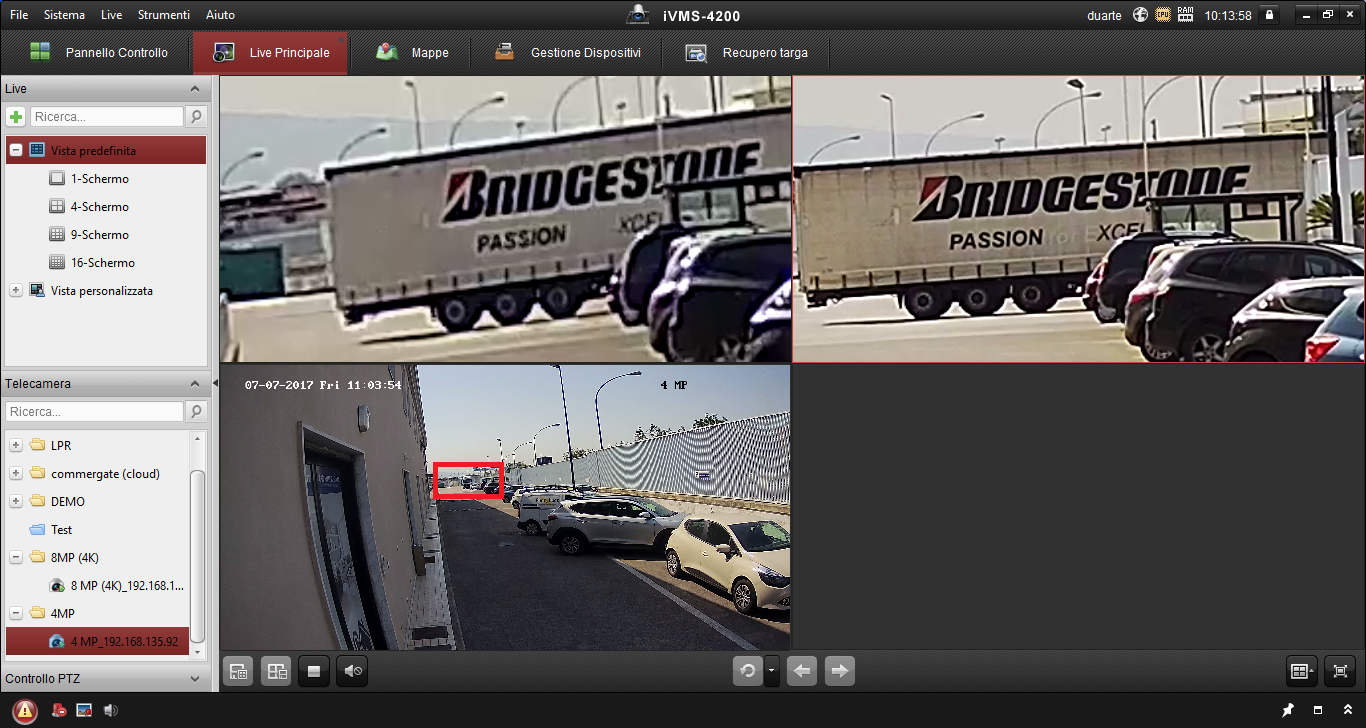This screenshot has width=1366, height=728.
Task: Collapse the Live panel header chevron
Action: [x=195, y=89]
